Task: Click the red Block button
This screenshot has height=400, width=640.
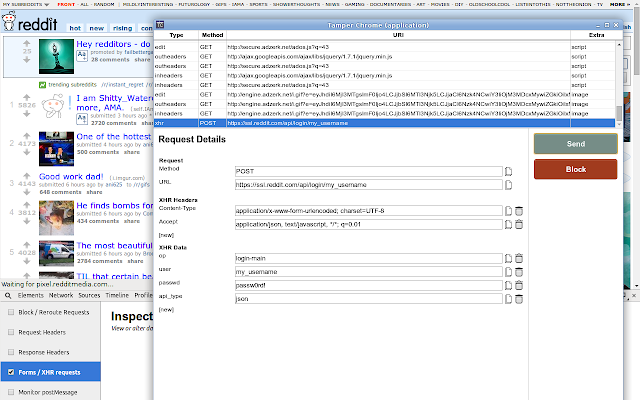Action: [x=575, y=169]
